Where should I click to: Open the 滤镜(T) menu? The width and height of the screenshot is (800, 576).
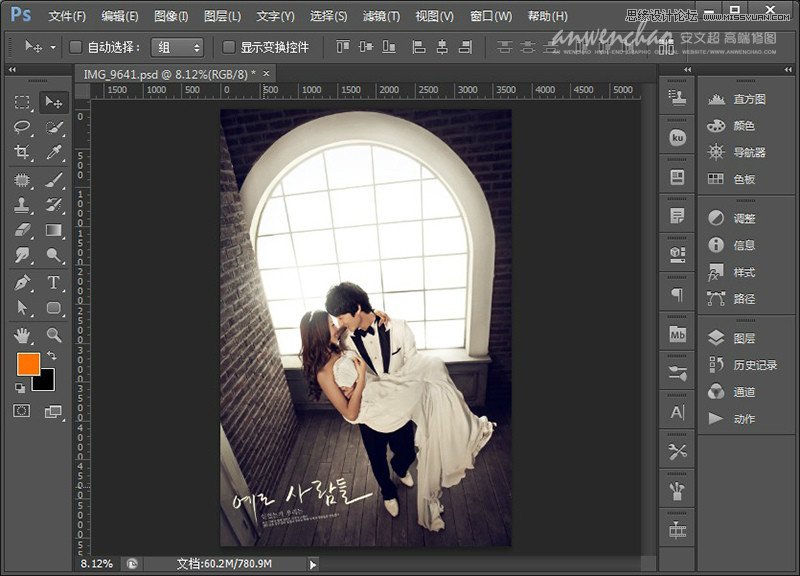(380, 17)
